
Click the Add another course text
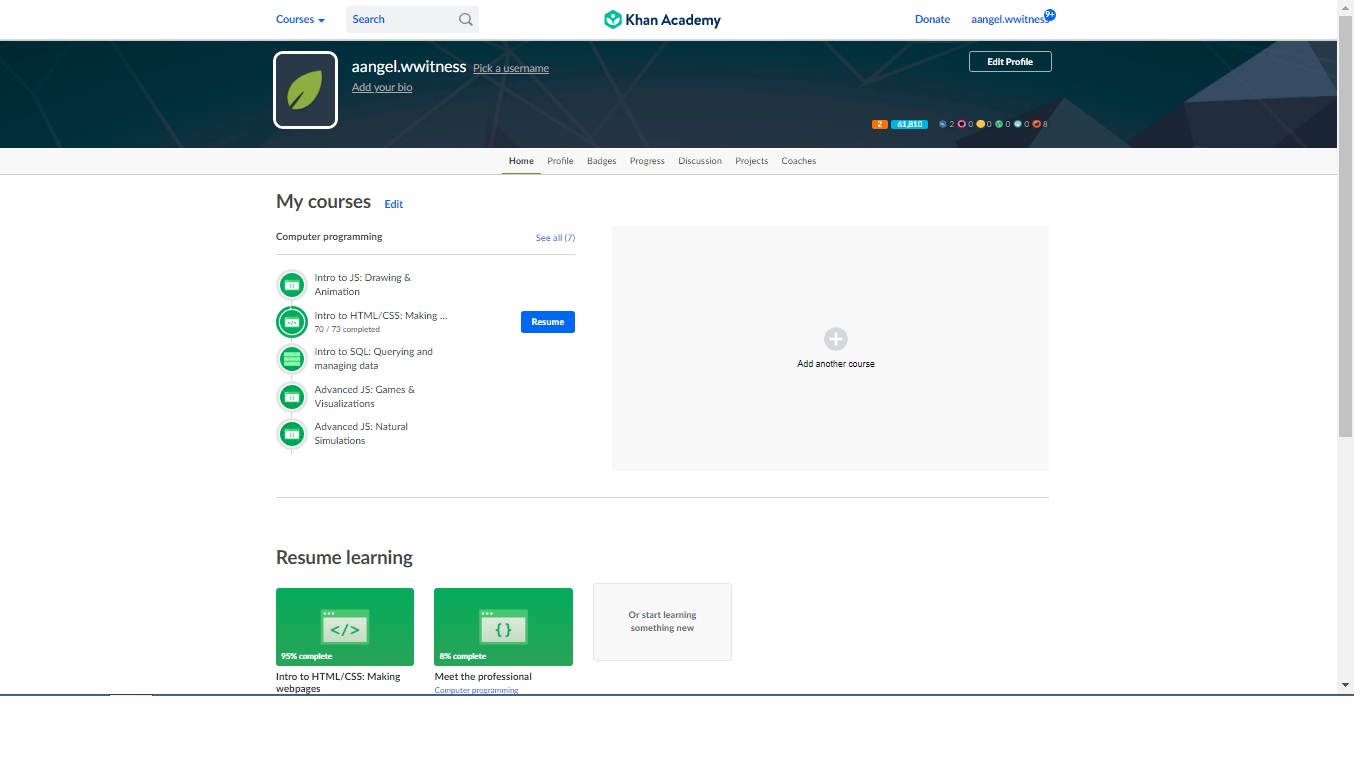click(x=836, y=364)
